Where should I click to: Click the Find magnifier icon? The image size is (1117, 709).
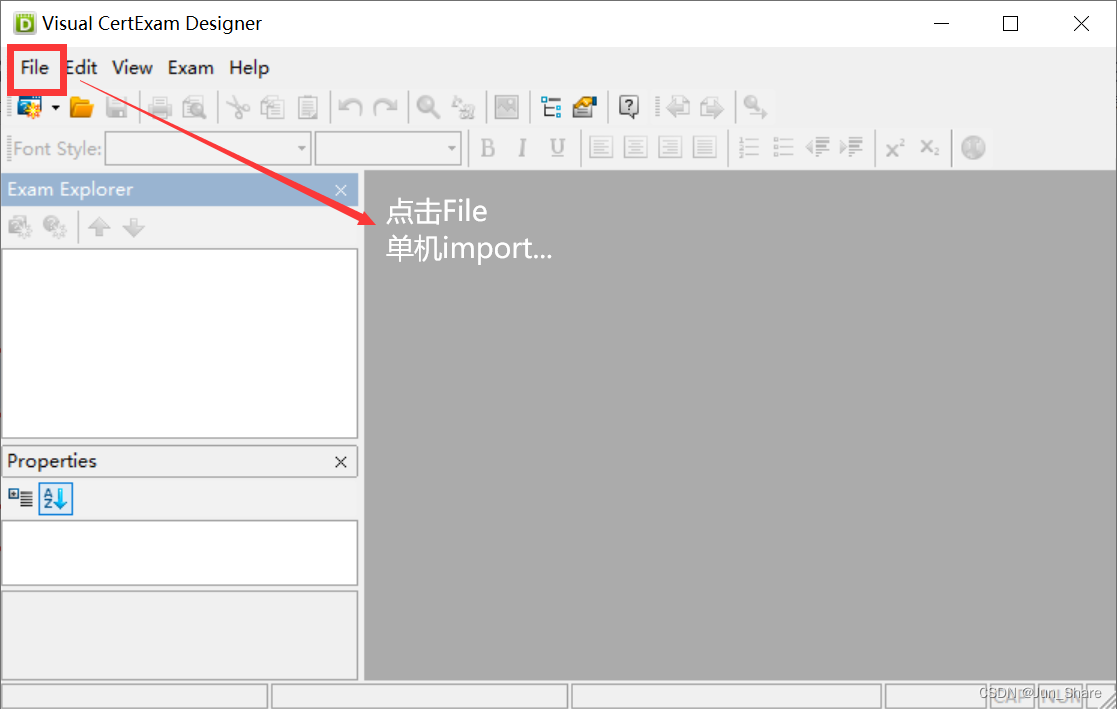(428, 108)
